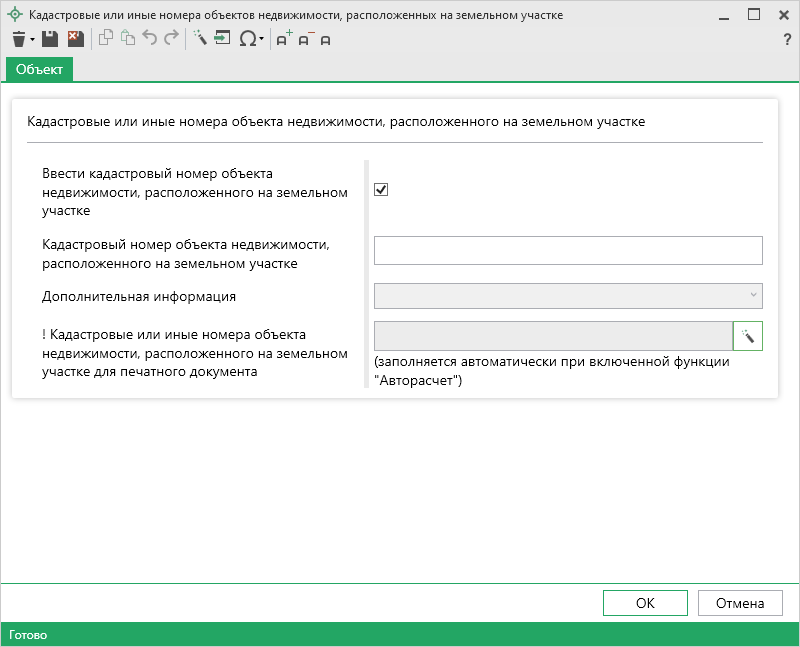Viewport: 800px width, 647px height.
Task: Click the save and close icon
Action: tap(75, 39)
